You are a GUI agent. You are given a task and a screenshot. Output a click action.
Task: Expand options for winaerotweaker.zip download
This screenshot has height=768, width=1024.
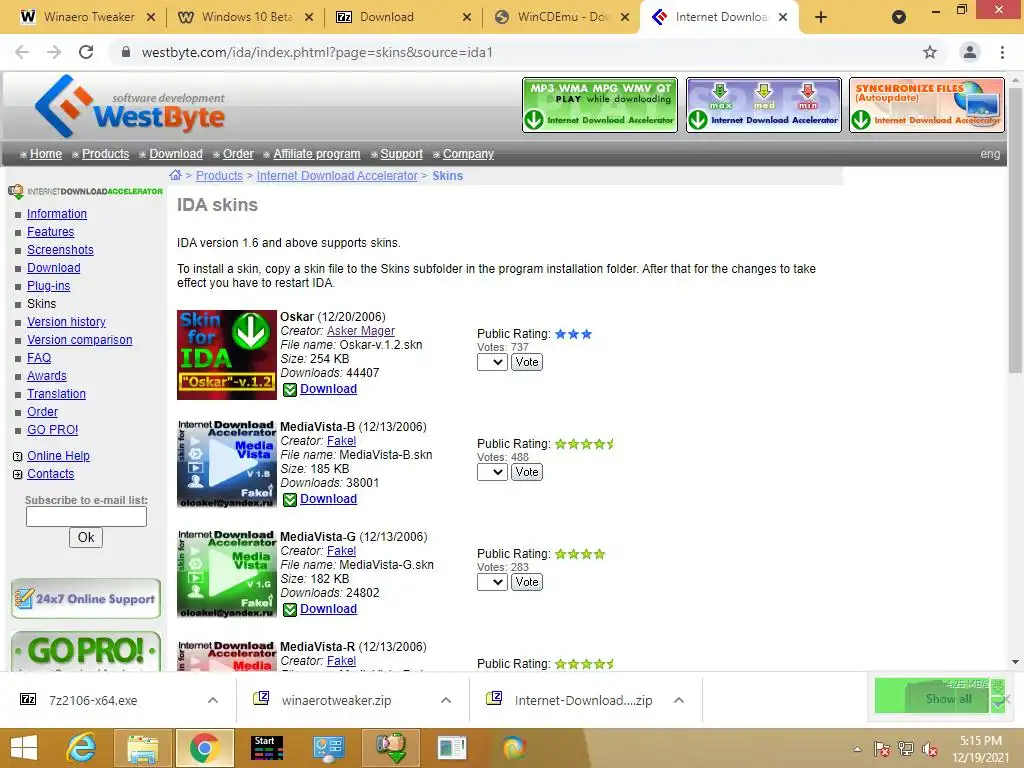pos(446,700)
